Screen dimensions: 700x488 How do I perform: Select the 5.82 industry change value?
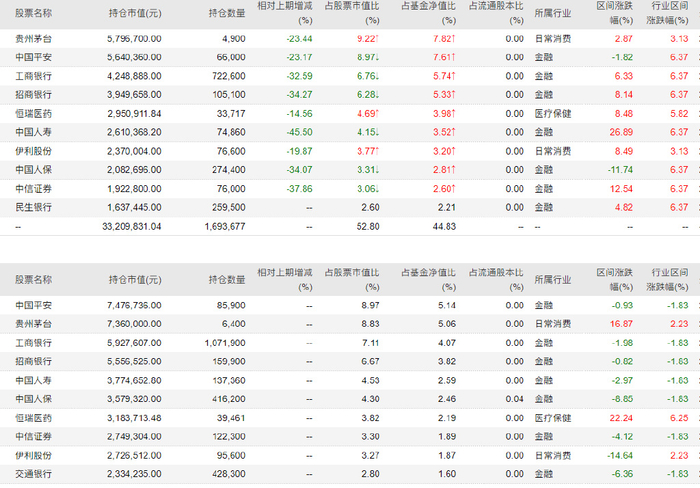pos(679,113)
